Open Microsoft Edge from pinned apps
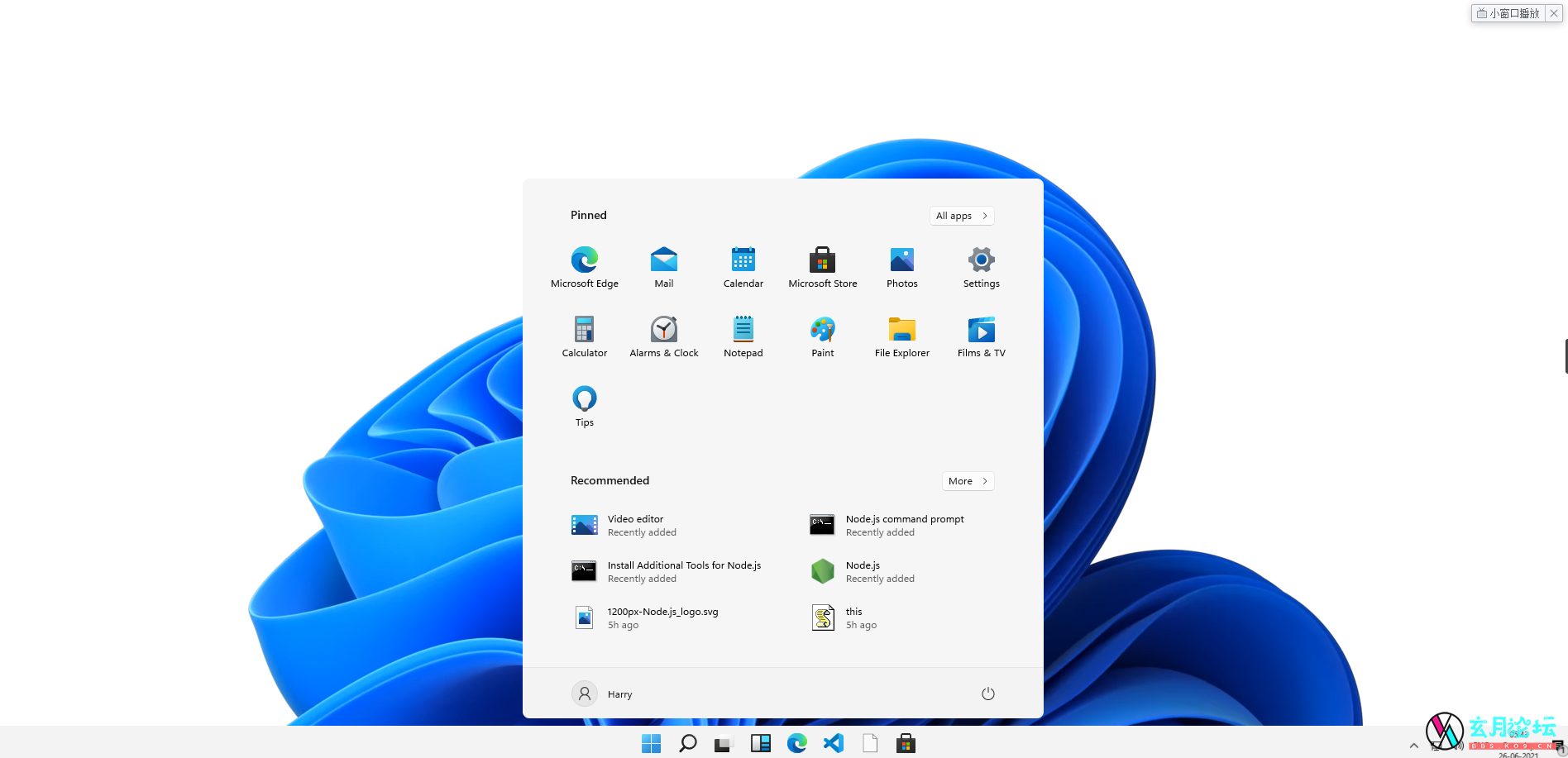Image resolution: width=1568 pixels, height=758 pixels. point(585,267)
